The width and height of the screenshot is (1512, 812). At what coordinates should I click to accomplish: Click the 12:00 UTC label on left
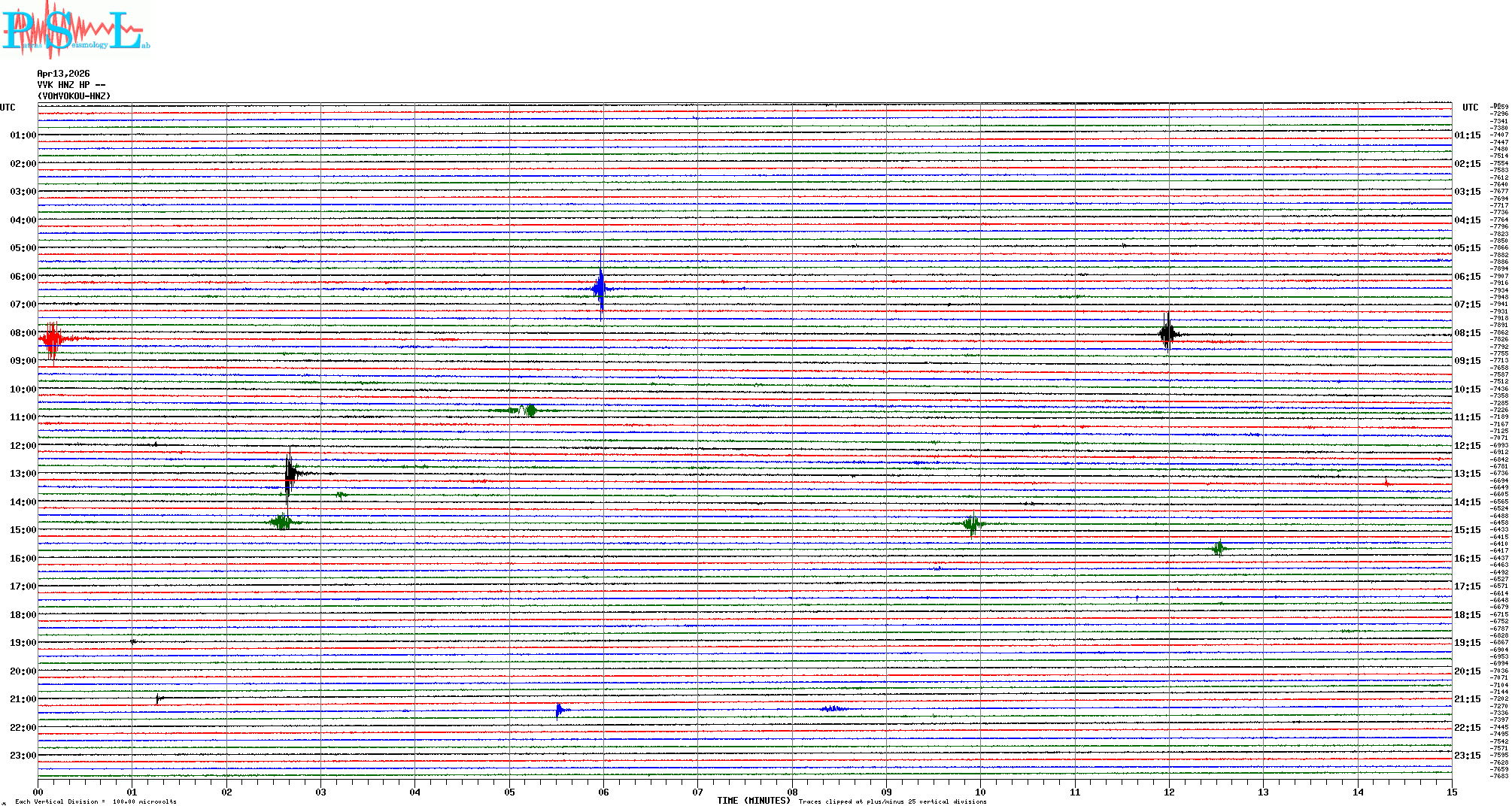(23, 446)
